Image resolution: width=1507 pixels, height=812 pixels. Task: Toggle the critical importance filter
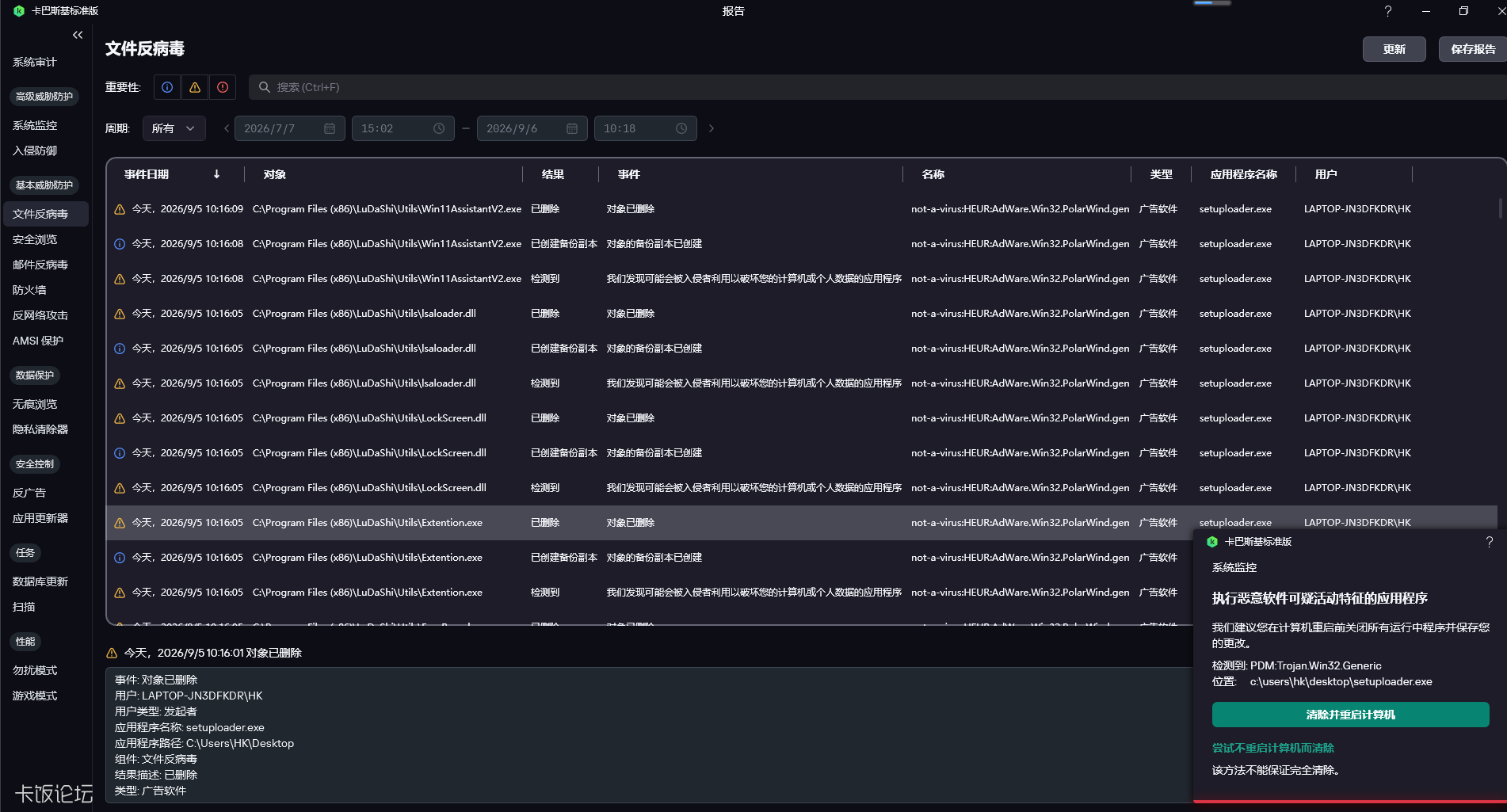(223, 87)
